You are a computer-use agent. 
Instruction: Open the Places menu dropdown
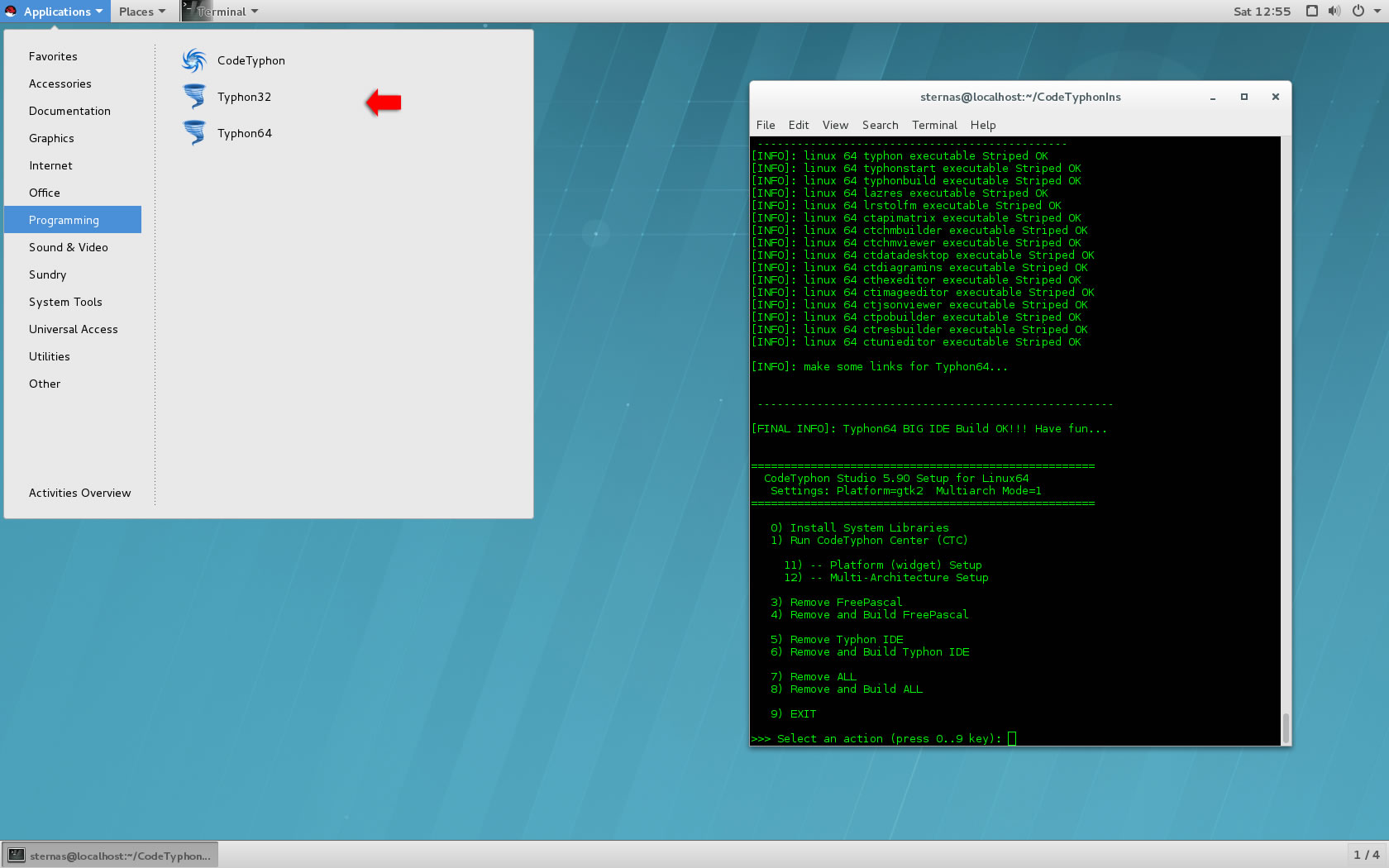pyautogui.click(x=141, y=11)
